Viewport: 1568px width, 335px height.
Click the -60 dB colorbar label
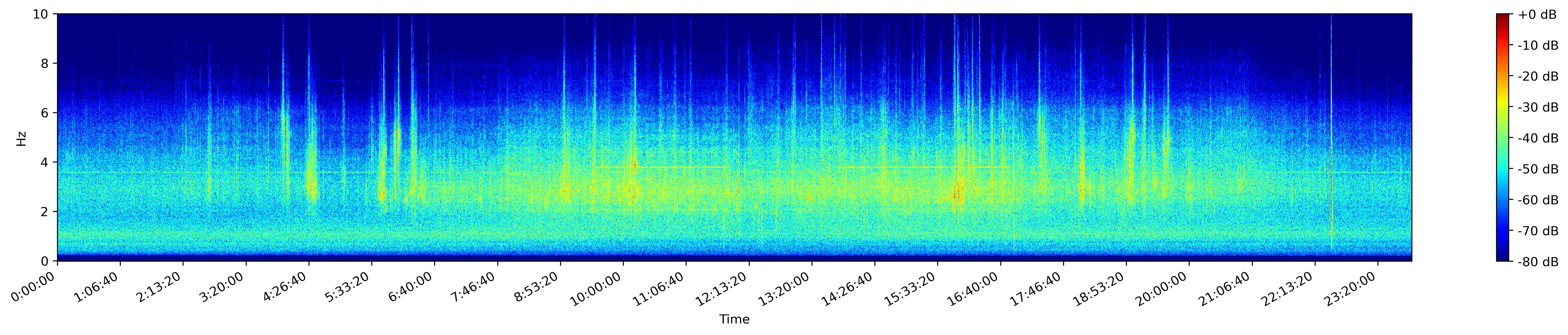[1538, 200]
